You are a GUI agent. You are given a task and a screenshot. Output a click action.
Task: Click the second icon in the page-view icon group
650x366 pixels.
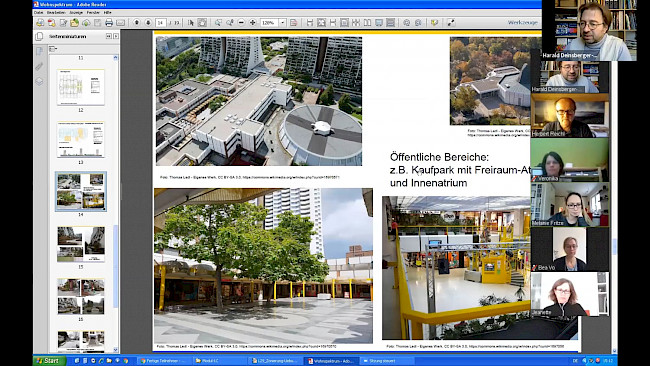321,23
